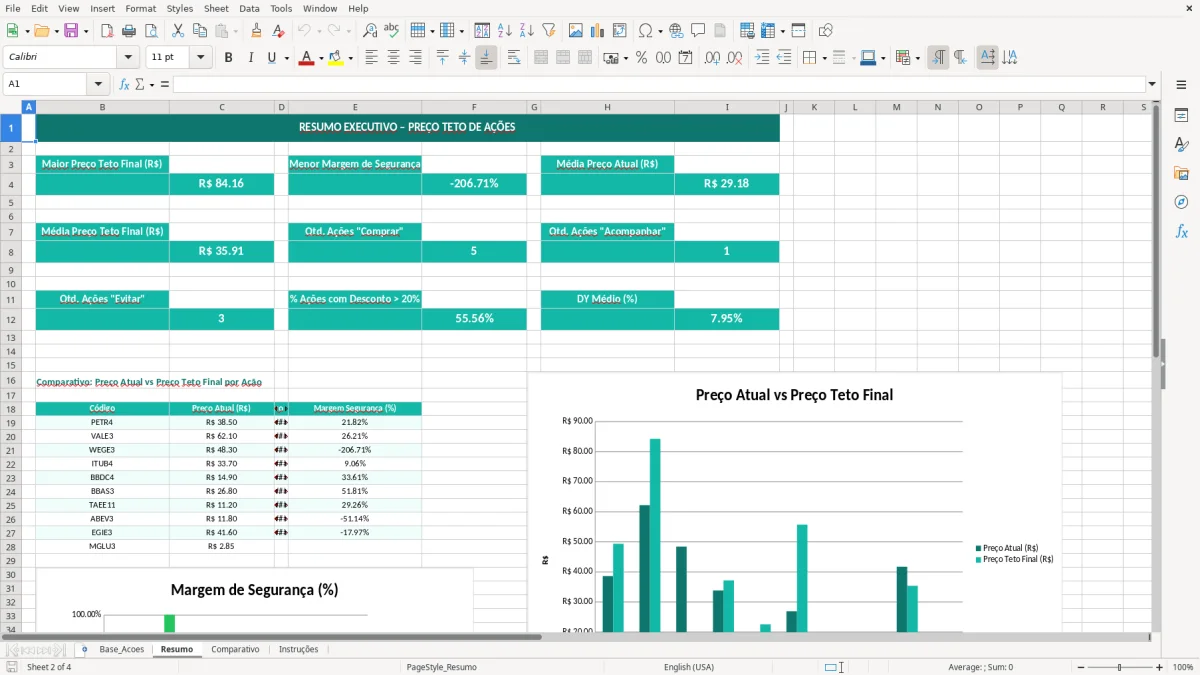Viewport: 1200px width, 675px height.
Task: Open sidebar Gallery panel
Action: [x=1181, y=173]
